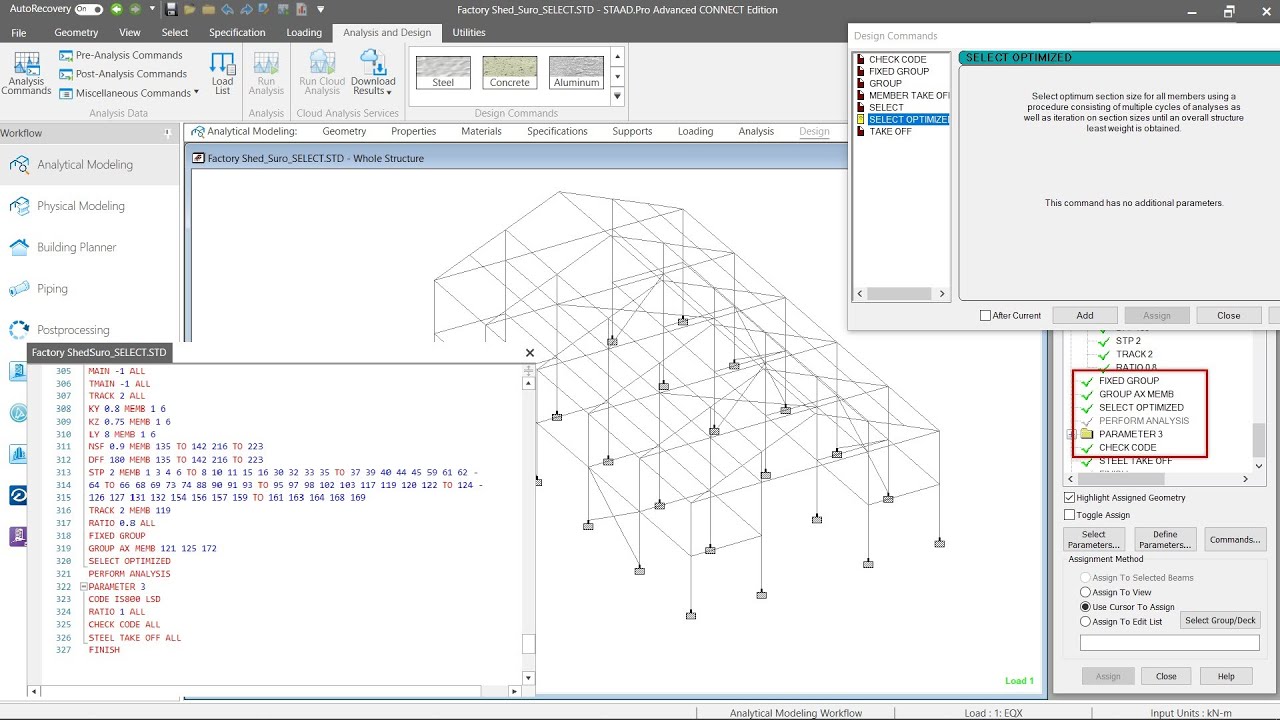The image size is (1280, 720).
Task: Click the Add button in Design Commands
Action: 1085,315
